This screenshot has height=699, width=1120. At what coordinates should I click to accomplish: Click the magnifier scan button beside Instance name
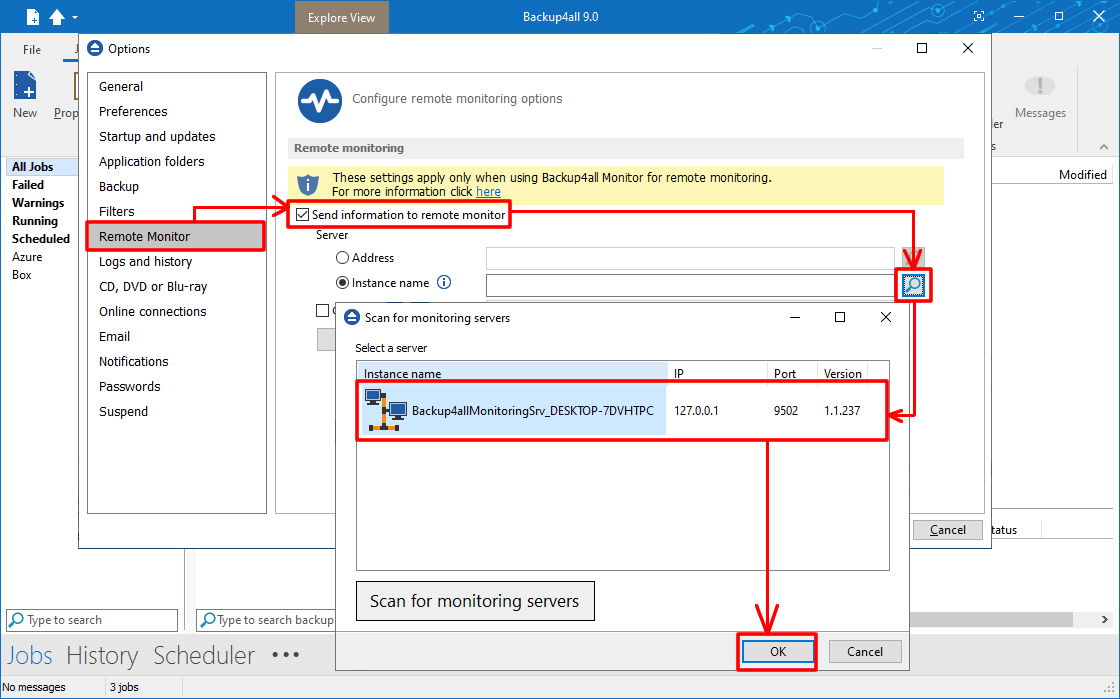[x=914, y=286]
